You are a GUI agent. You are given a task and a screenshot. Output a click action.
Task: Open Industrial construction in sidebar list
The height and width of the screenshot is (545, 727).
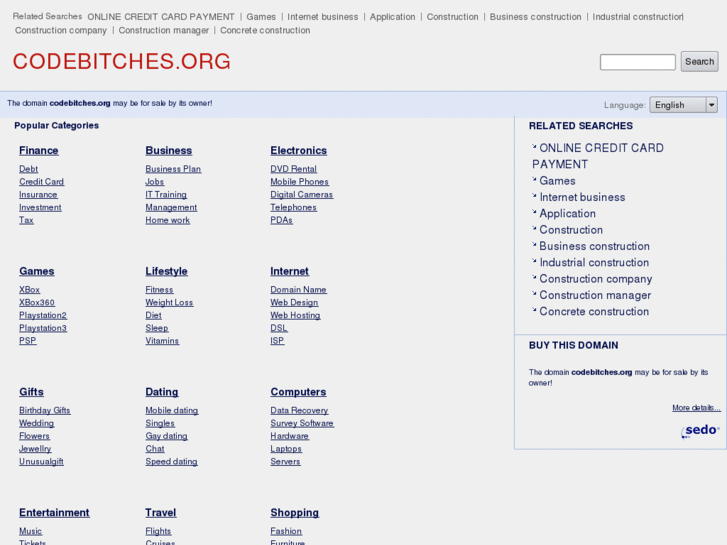(594, 263)
